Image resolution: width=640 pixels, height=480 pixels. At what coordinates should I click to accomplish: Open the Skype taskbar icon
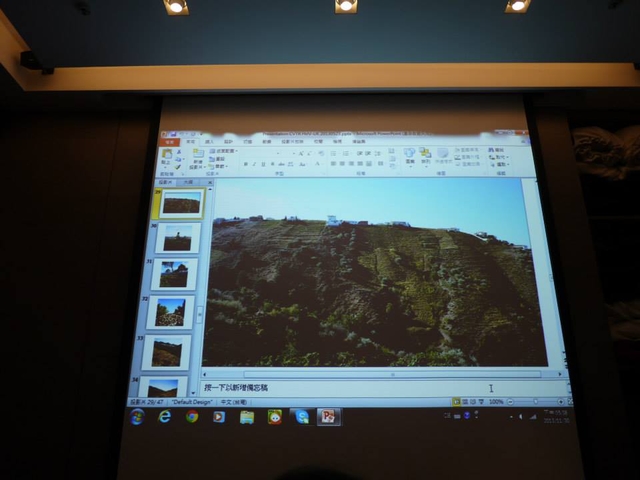point(301,416)
